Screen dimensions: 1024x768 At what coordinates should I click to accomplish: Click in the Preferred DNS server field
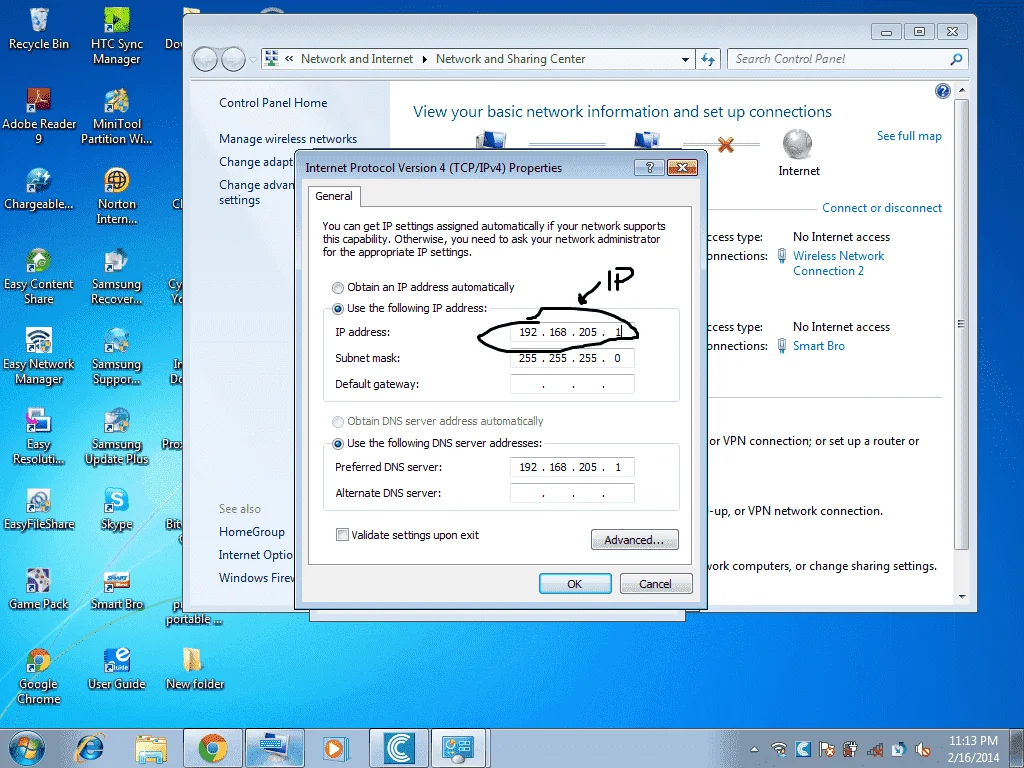pyautogui.click(x=572, y=467)
